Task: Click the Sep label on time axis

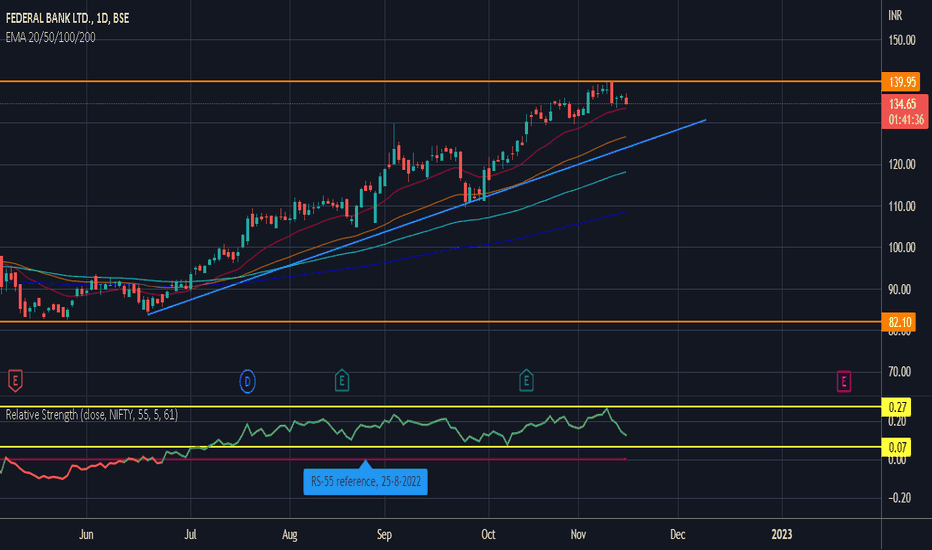Action: (385, 535)
